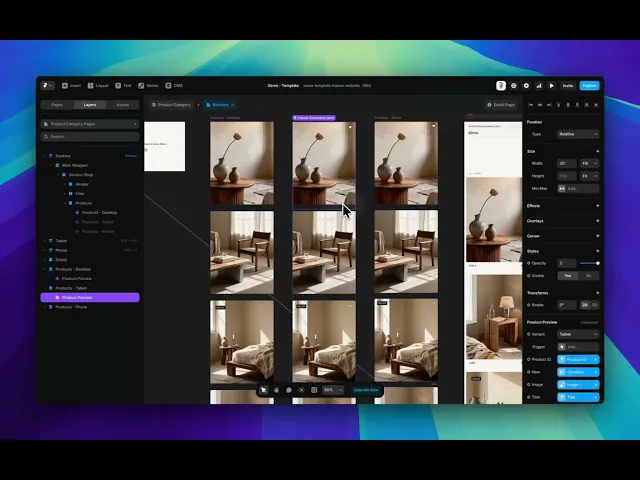Select 2D rotate mode
The height and width of the screenshot is (480, 640).
click(584, 305)
